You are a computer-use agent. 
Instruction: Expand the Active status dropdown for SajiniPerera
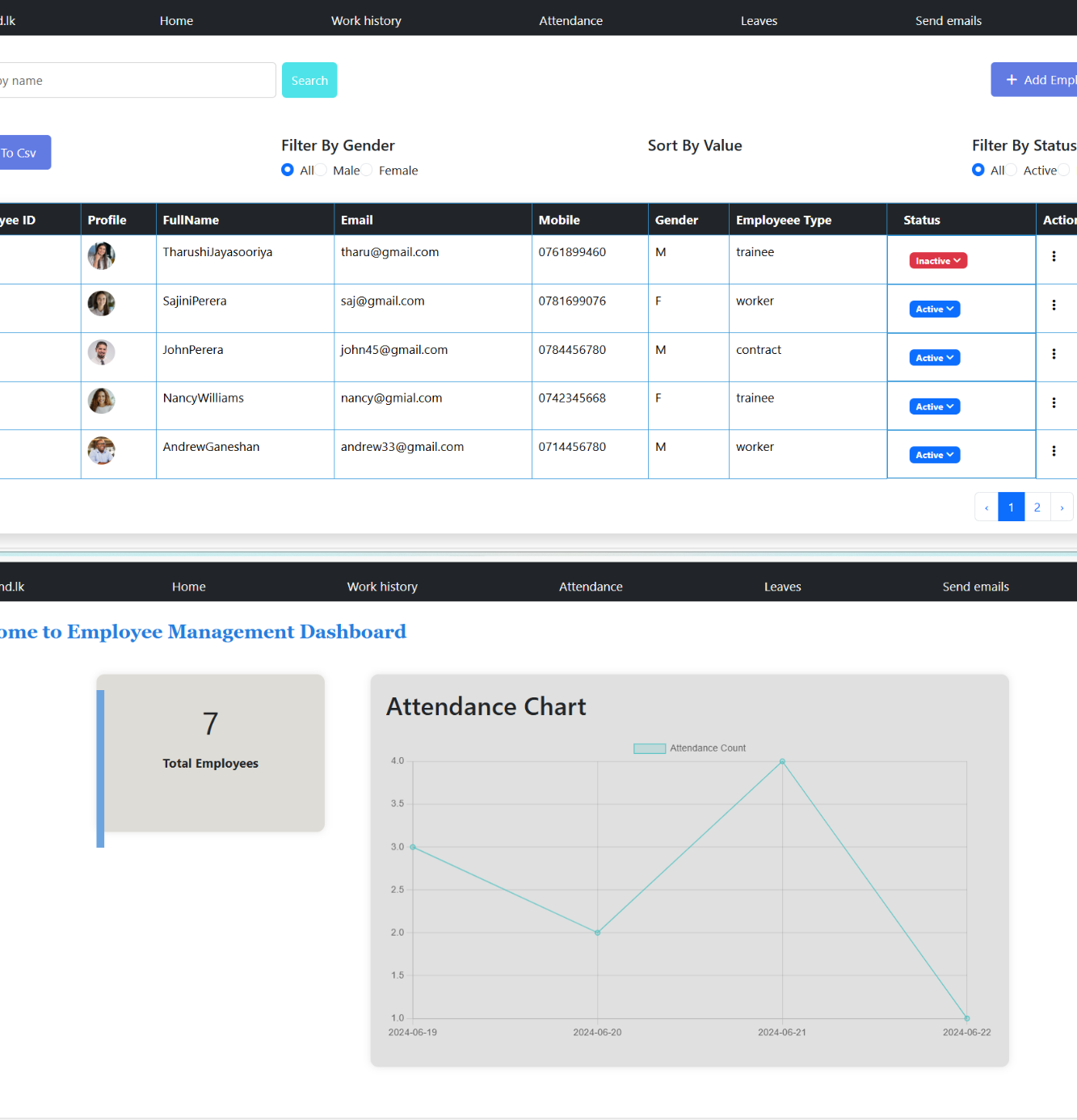(935, 309)
